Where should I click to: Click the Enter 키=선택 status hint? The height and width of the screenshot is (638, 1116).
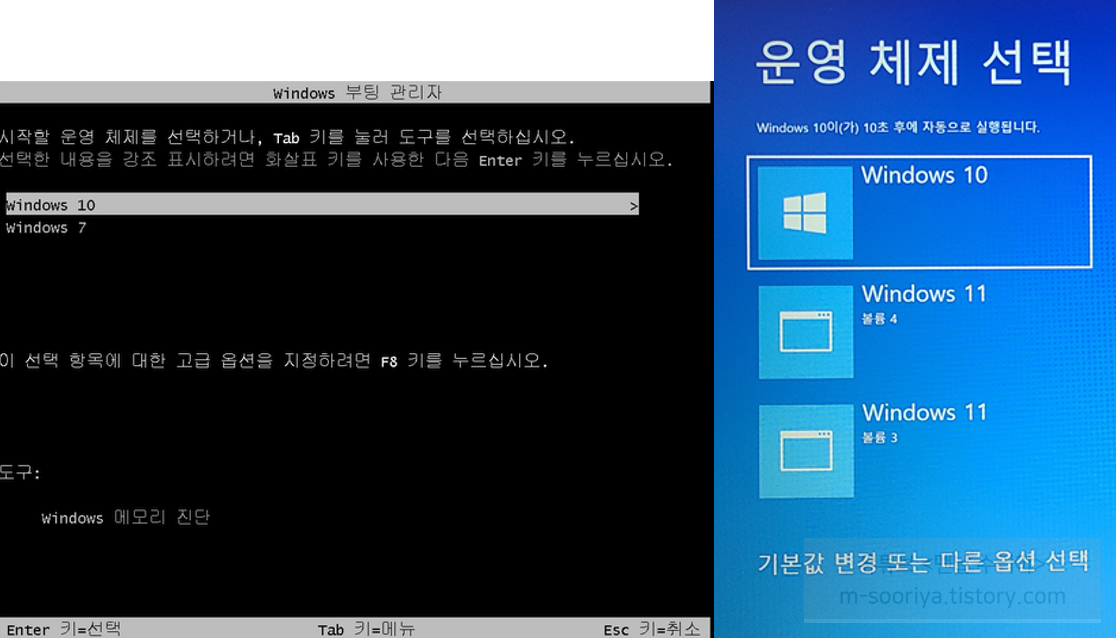(x=64, y=629)
